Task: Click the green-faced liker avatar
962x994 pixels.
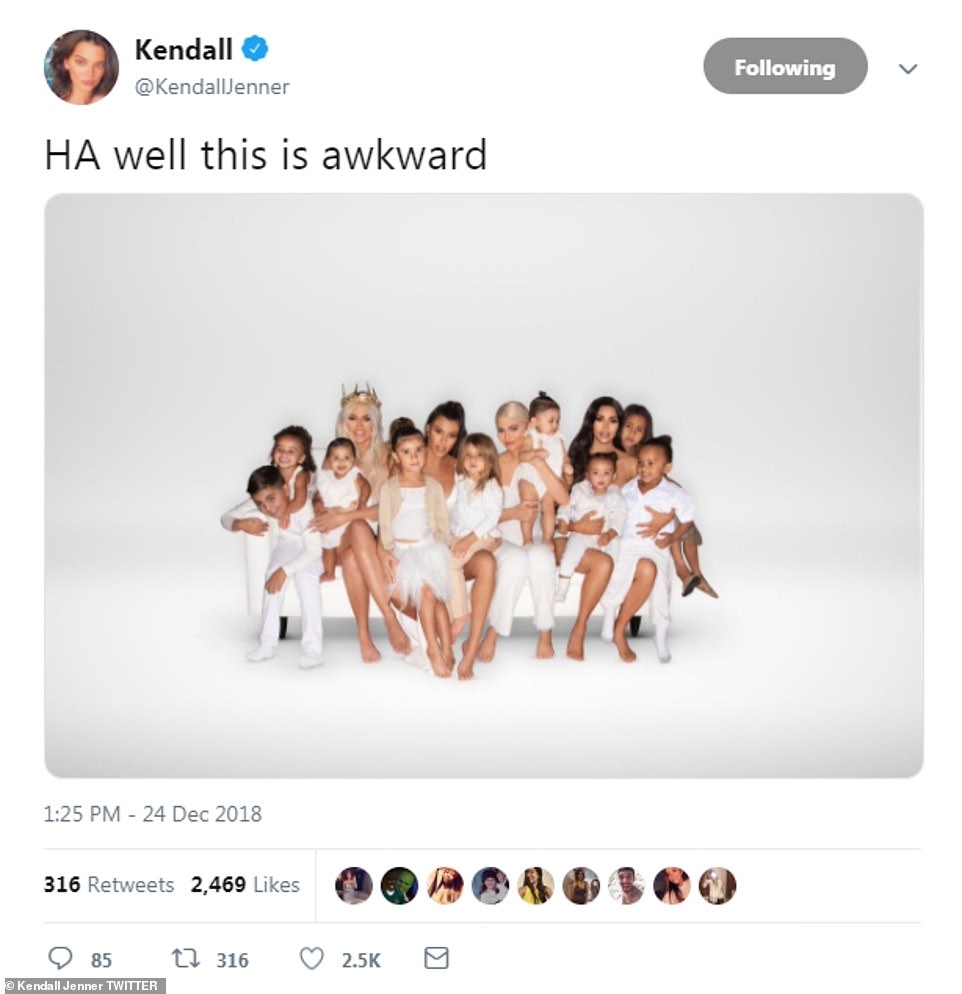Action: point(399,885)
